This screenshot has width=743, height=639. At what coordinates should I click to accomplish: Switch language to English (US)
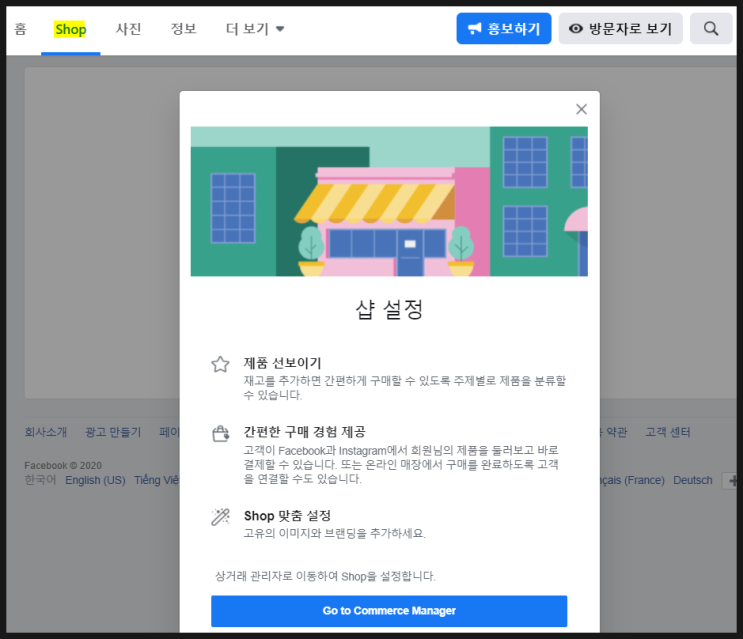95,480
